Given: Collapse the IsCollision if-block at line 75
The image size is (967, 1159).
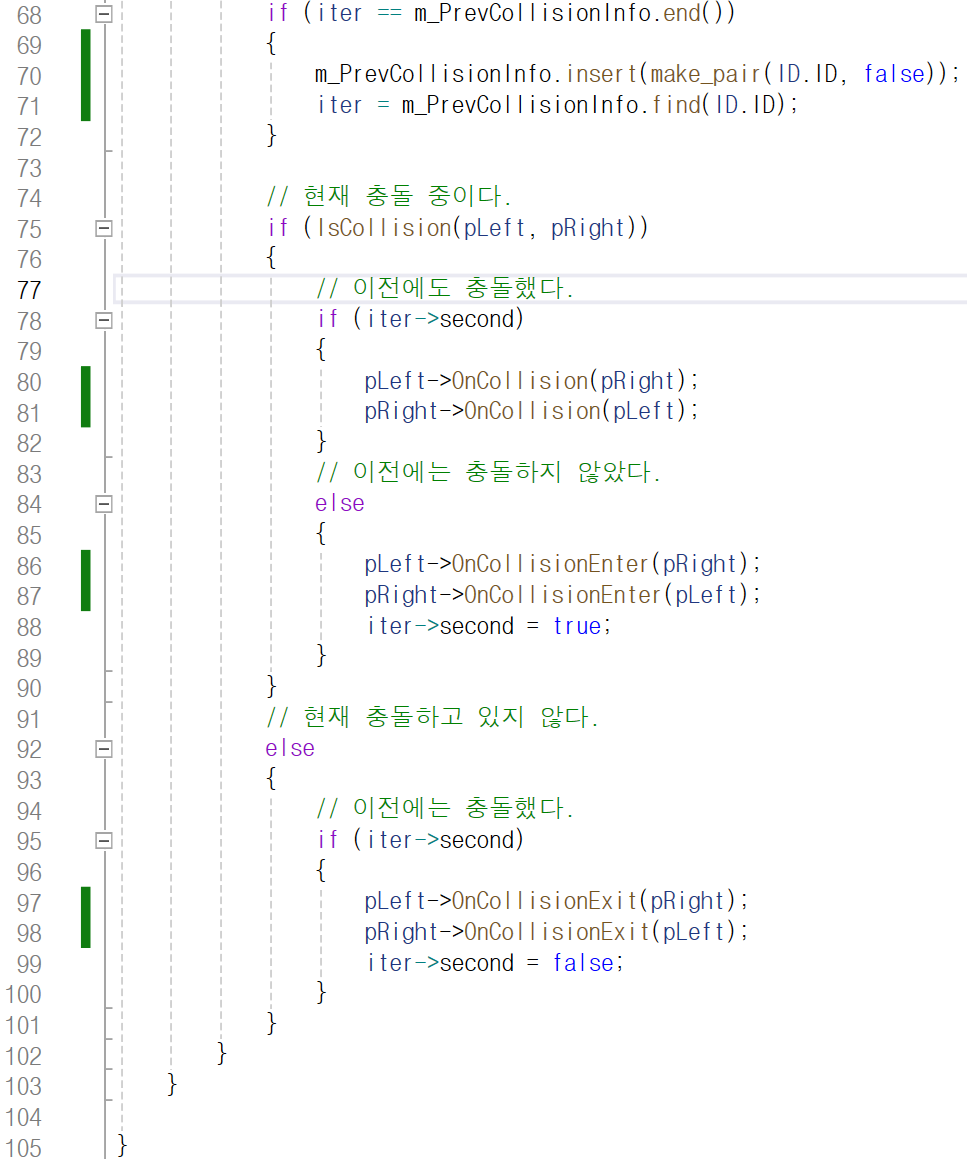Looking at the screenshot, I should point(104,228).
